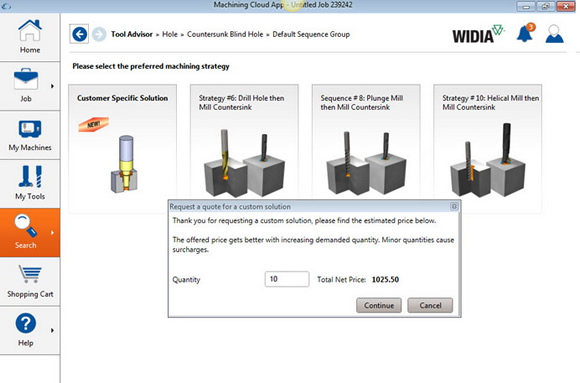The width and height of the screenshot is (580, 383).
Task: Expand the Search submenu arrow
Action: pos(52,232)
